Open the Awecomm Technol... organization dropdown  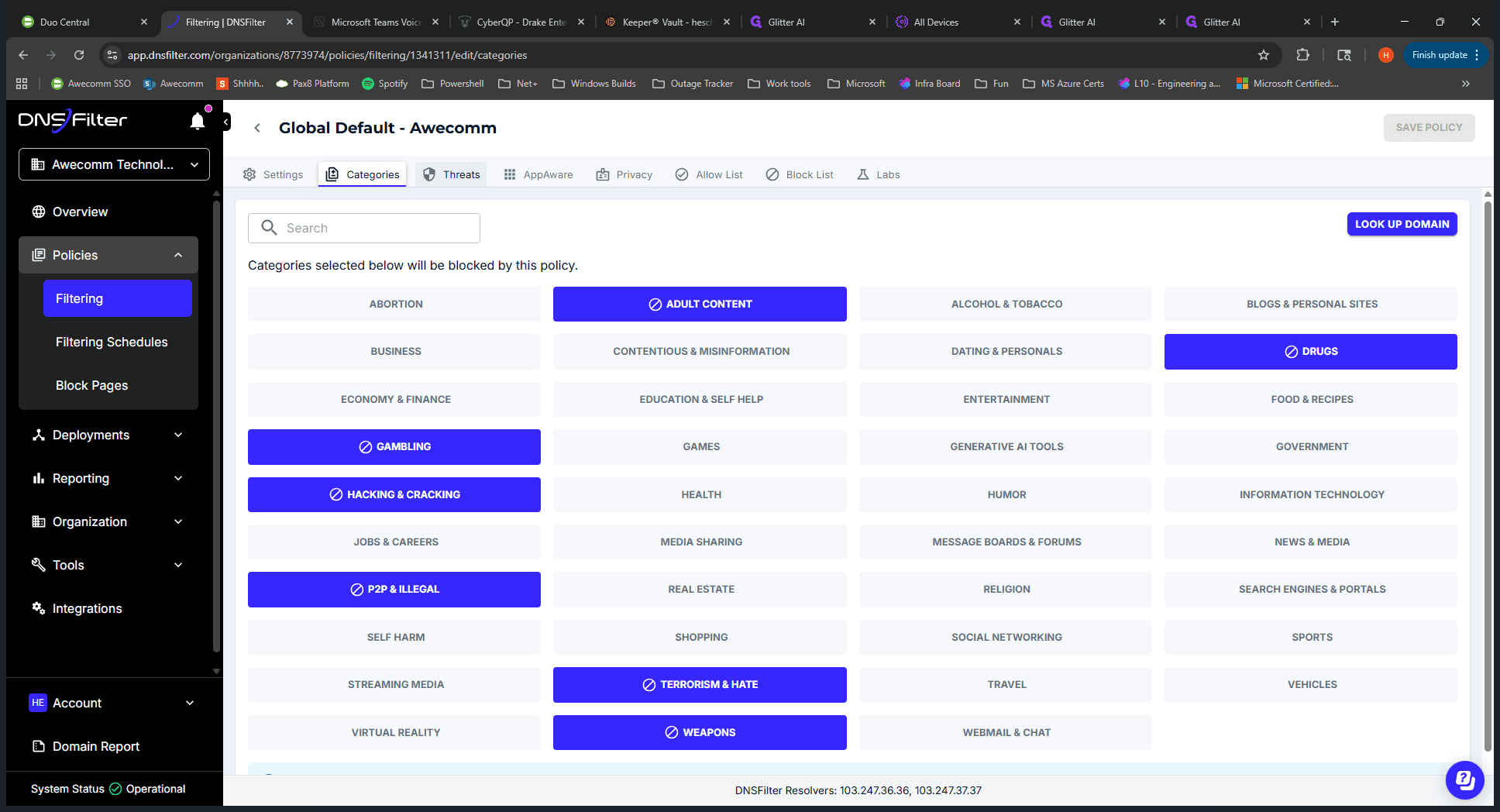pos(114,164)
